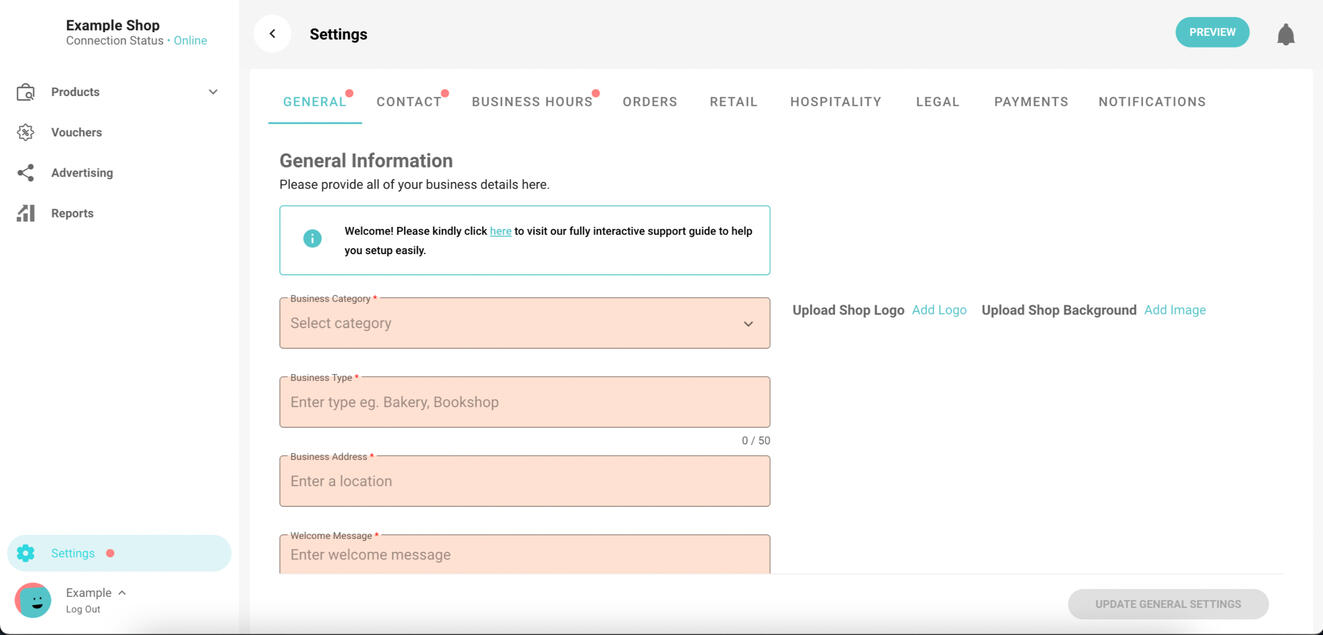Click the Advertising share icon
Image resolution: width=1323 pixels, height=635 pixels.
26,173
